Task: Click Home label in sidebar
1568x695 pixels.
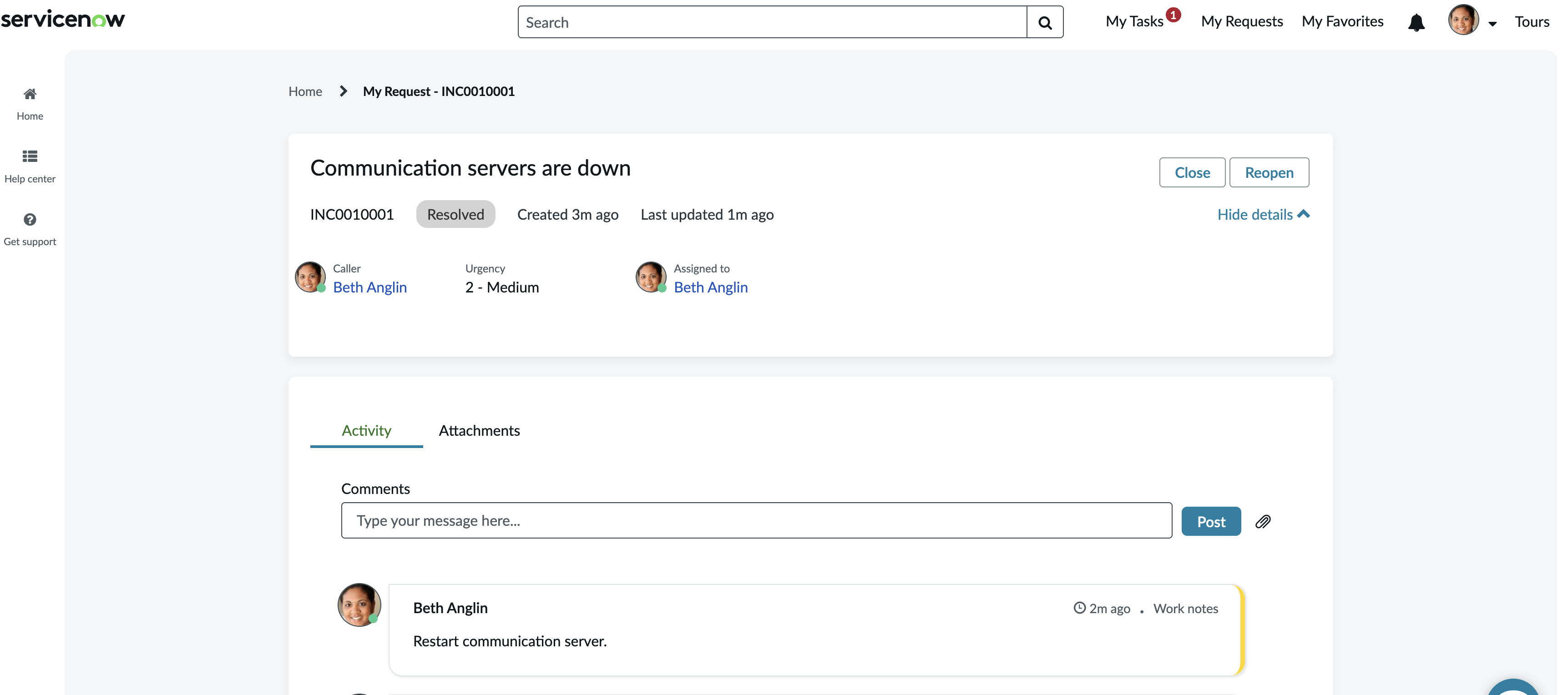Action: coord(30,116)
